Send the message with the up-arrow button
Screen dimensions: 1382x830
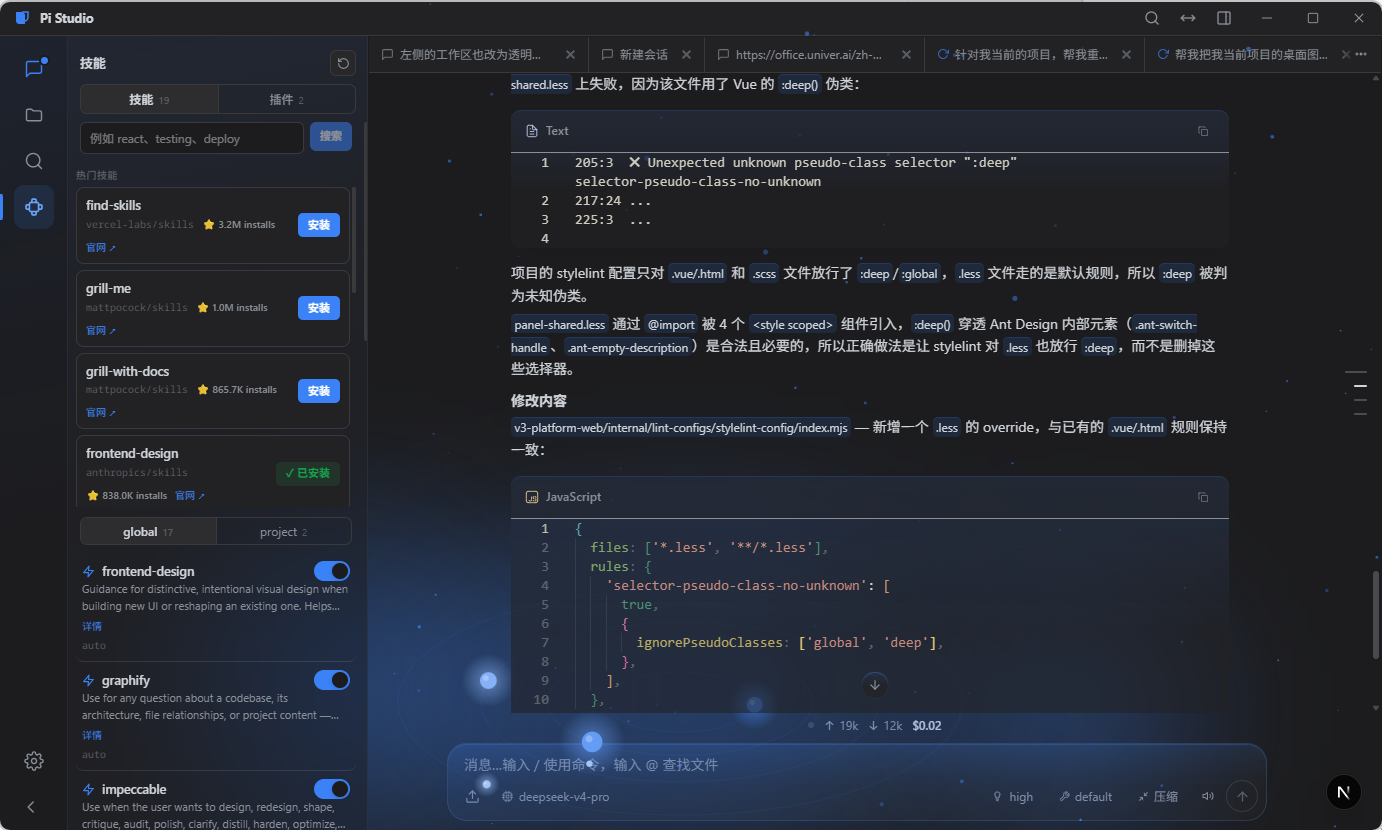click(x=1242, y=796)
